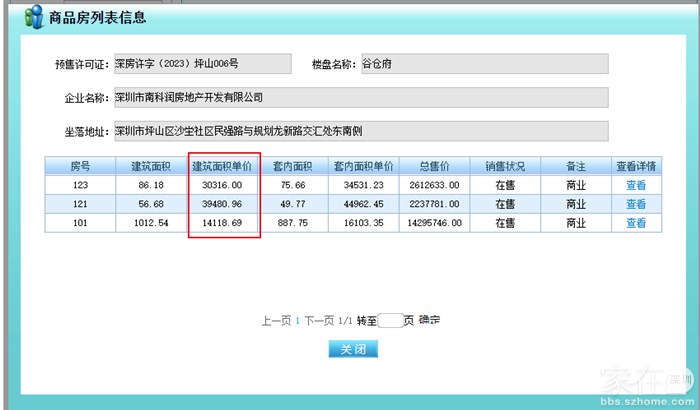
Task: Click the 预售许可证 field
Action: pos(202,64)
